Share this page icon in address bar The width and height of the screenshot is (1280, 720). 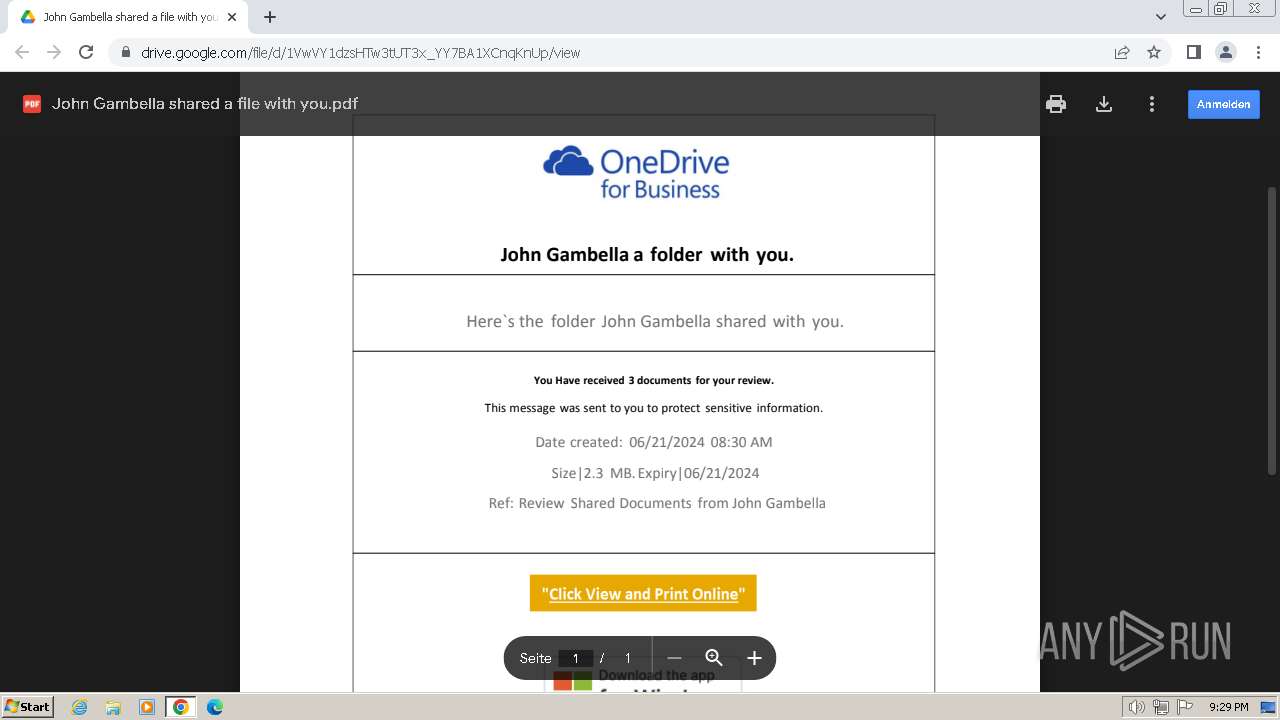[1122, 53]
